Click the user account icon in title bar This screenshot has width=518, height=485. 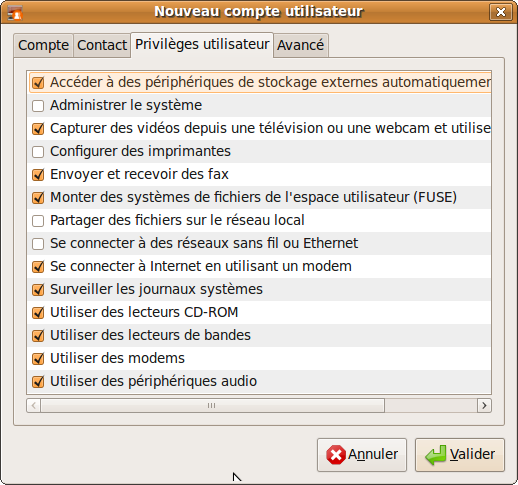tap(15, 12)
